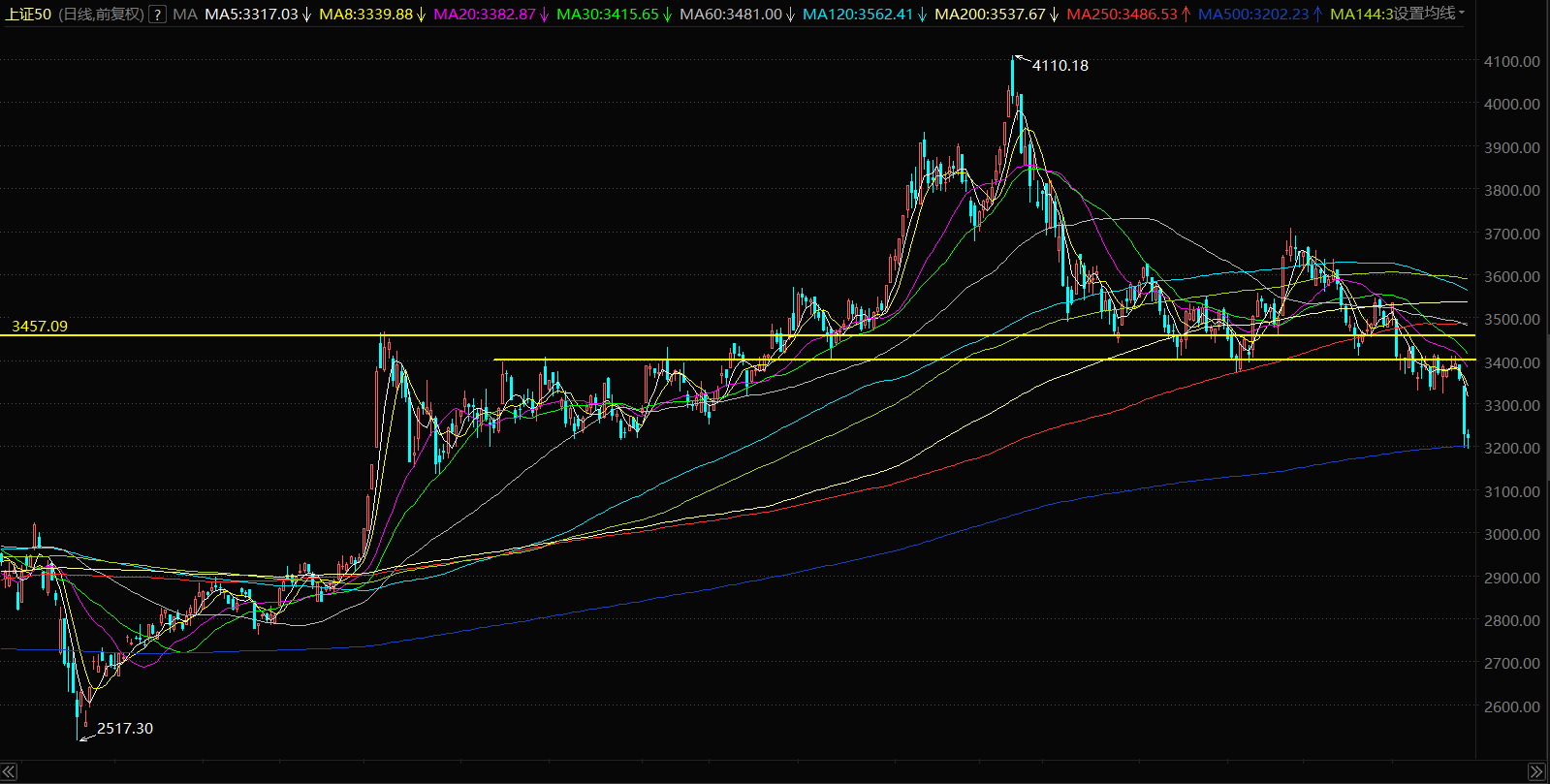Screen dimensions: 1550x784
Task: Click the 2600.00 price axis tick
Action: (x=1512, y=706)
